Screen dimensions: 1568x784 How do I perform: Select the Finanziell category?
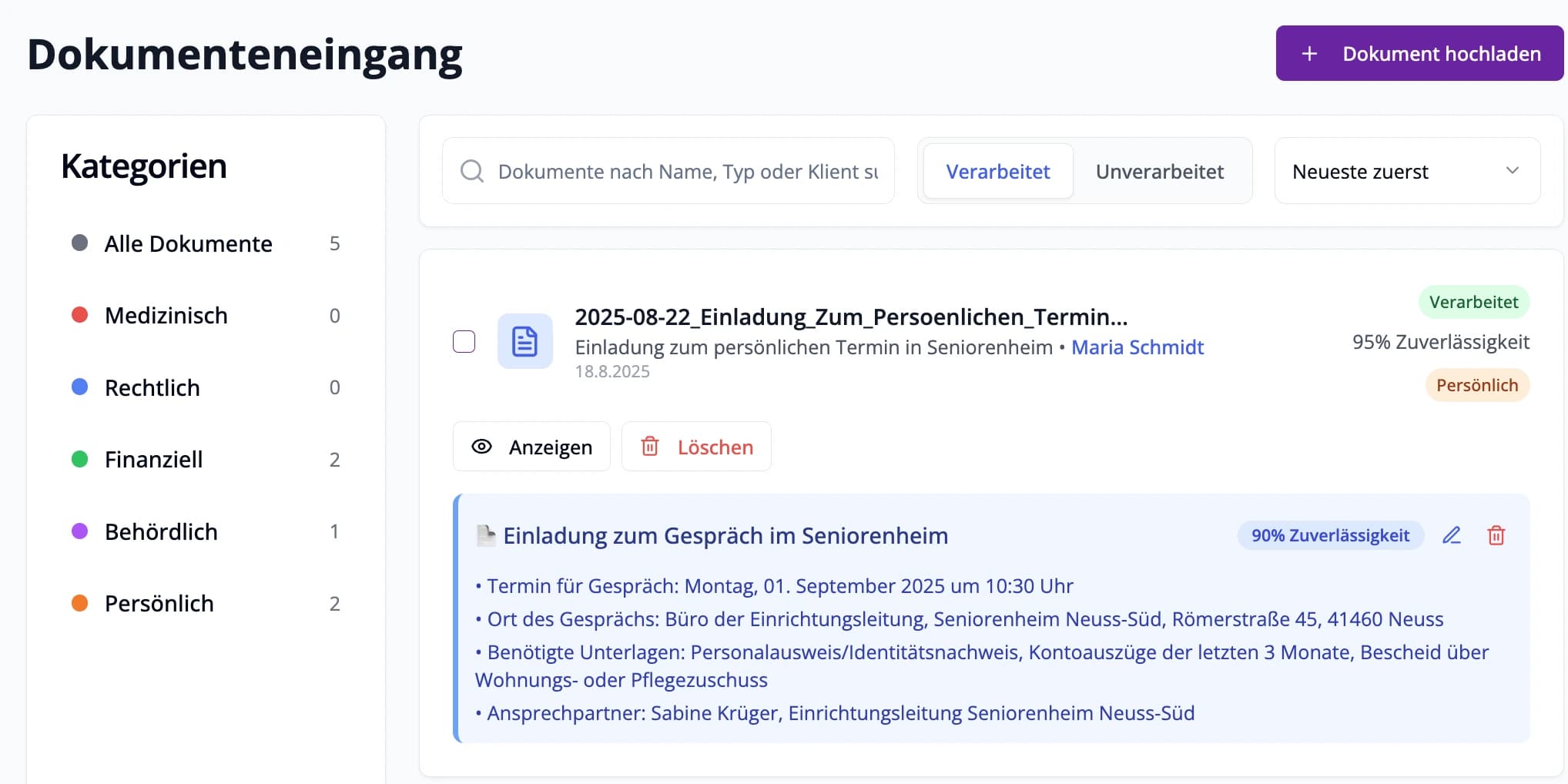(x=154, y=460)
